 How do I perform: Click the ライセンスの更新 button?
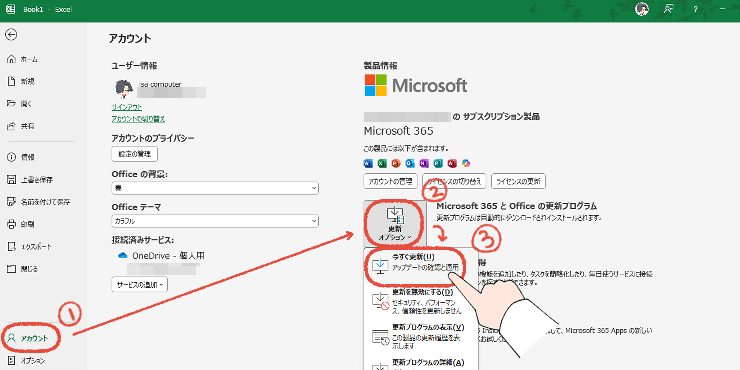pyautogui.click(x=518, y=181)
